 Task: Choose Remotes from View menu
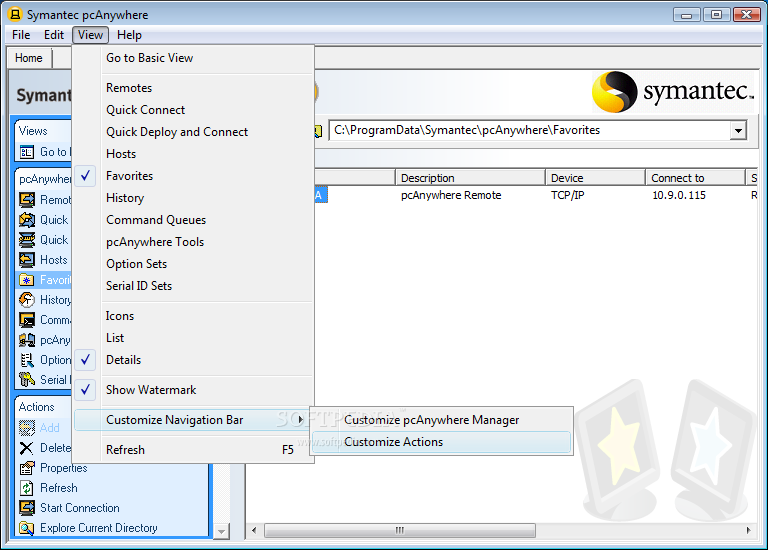click(193, 88)
